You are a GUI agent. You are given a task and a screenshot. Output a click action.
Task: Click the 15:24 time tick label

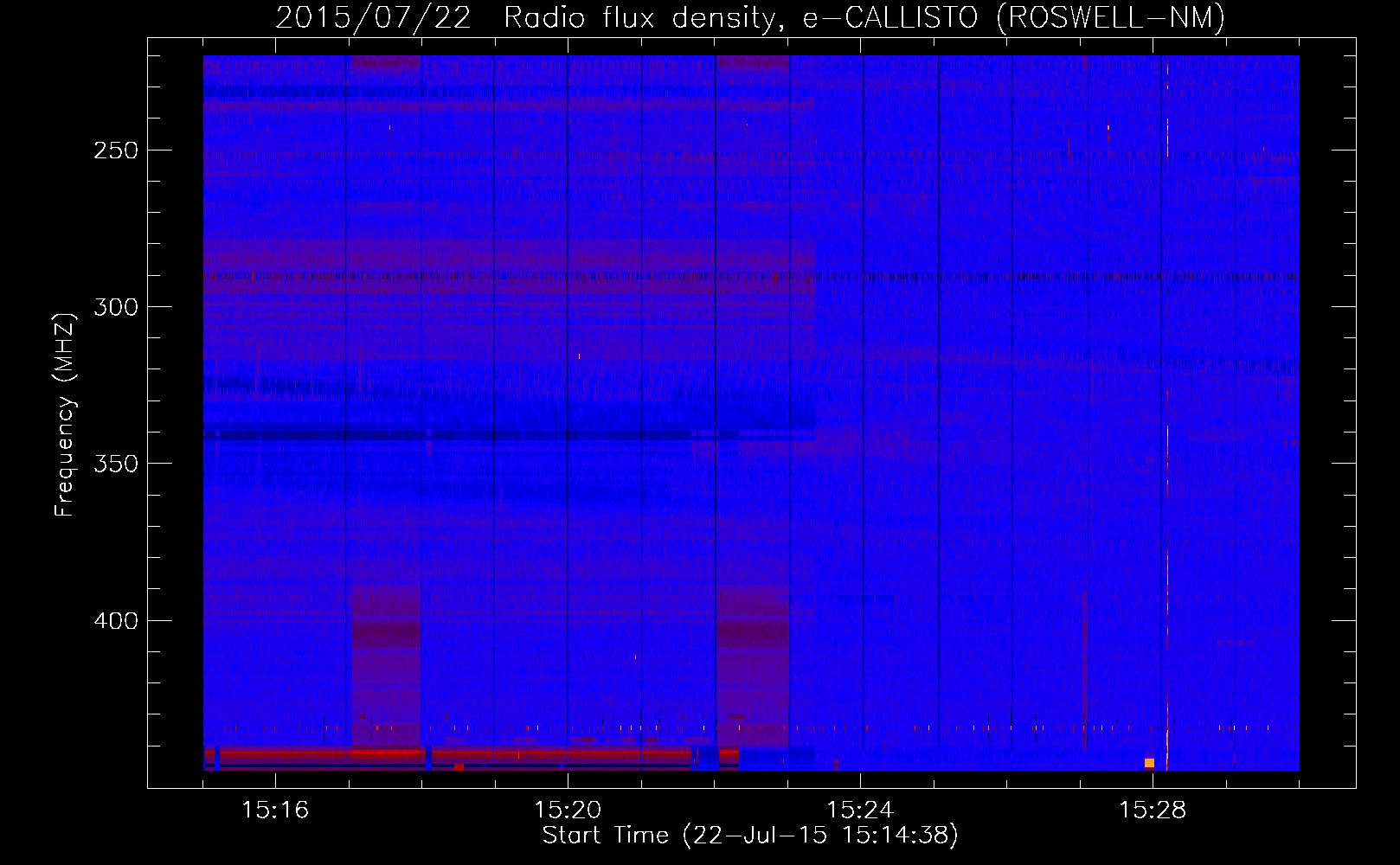[x=860, y=811]
